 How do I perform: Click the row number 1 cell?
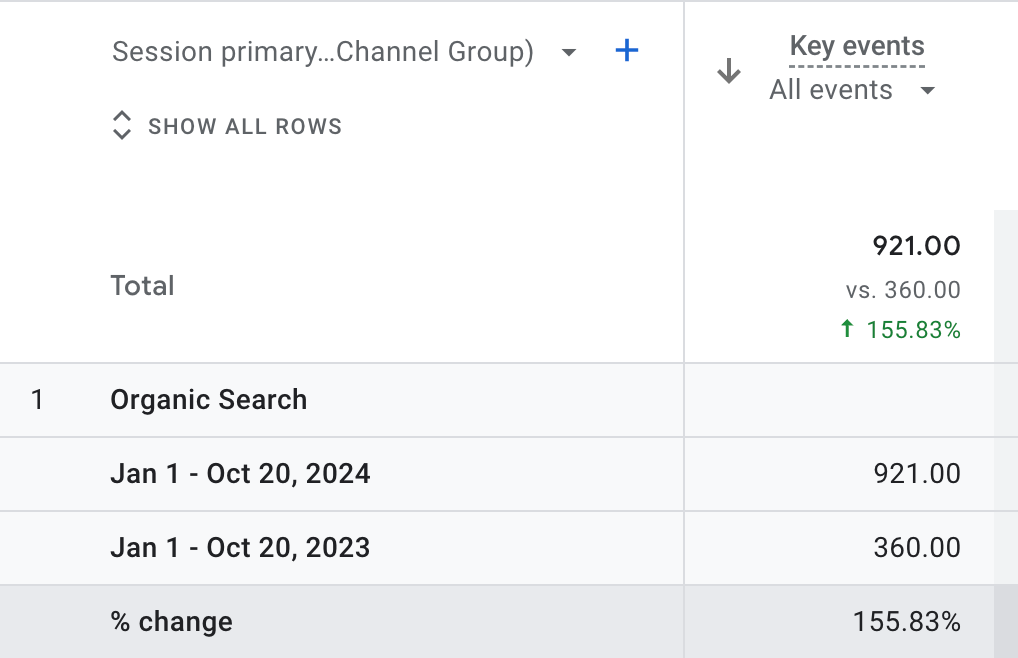click(x=37, y=400)
